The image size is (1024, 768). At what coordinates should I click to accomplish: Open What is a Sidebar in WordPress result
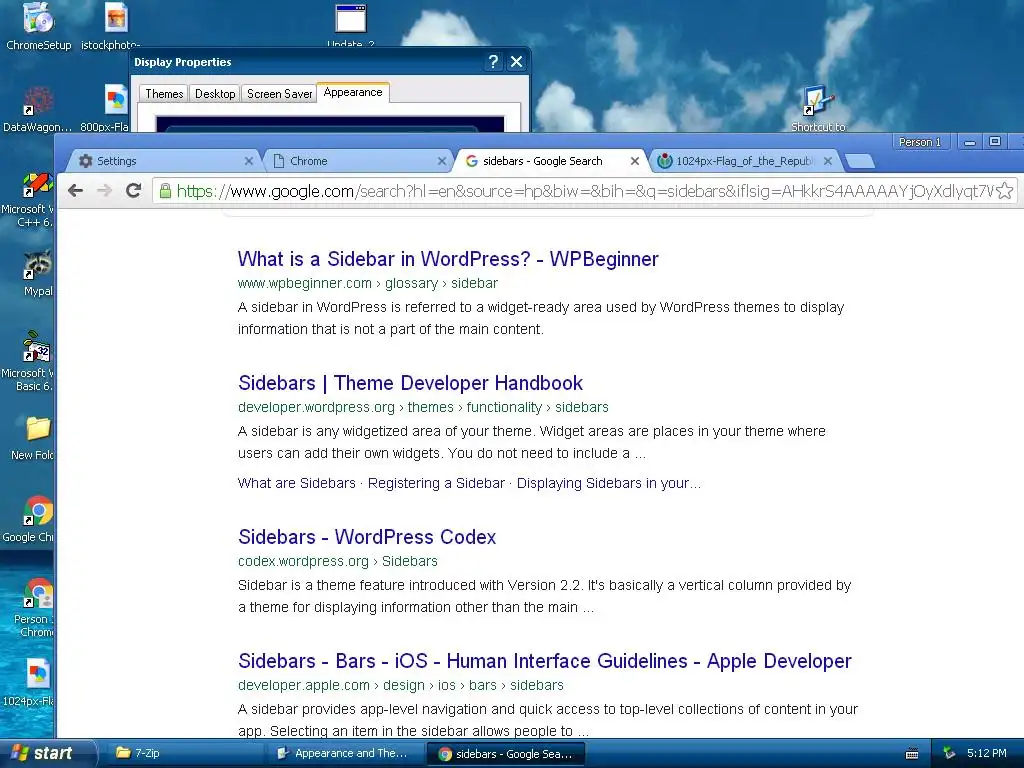pyautogui.click(x=448, y=259)
